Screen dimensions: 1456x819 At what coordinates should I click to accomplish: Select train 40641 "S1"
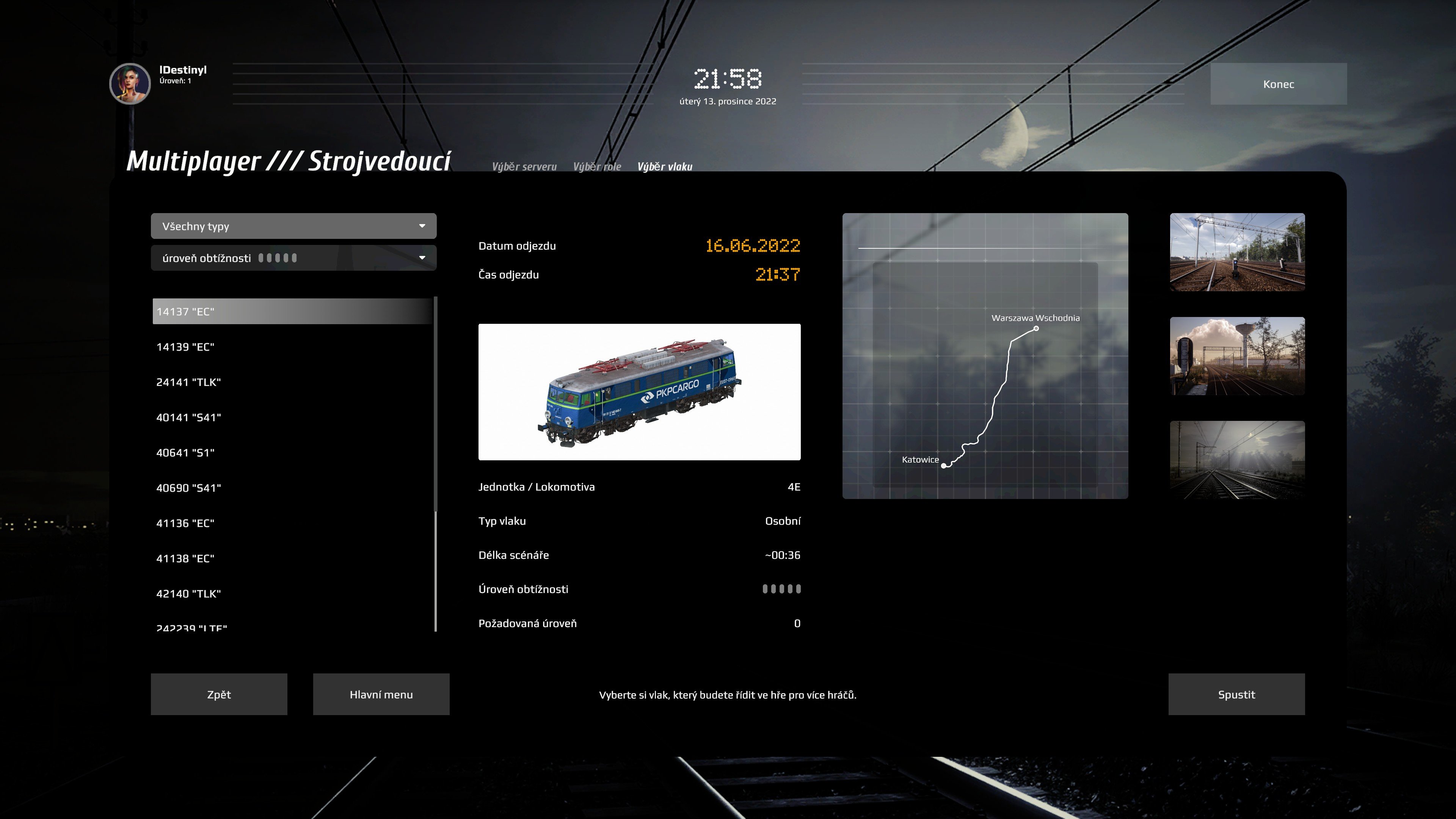click(185, 453)
